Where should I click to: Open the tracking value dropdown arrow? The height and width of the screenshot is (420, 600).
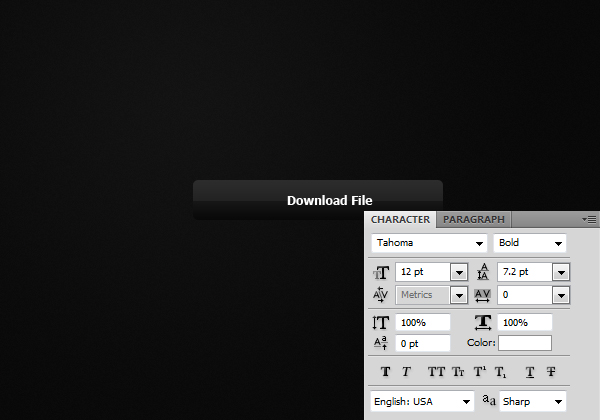tap(561, 295)
